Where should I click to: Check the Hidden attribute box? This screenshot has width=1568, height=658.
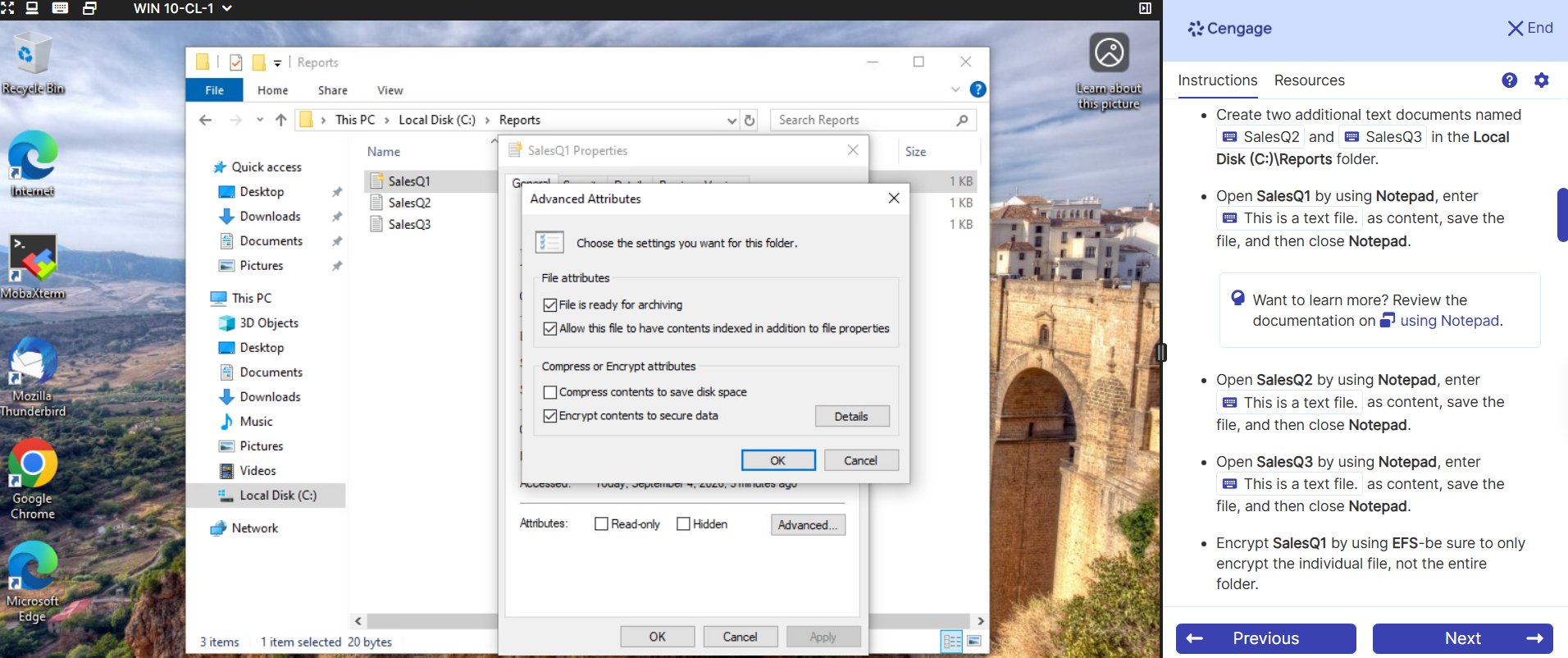tap(683, 524)
